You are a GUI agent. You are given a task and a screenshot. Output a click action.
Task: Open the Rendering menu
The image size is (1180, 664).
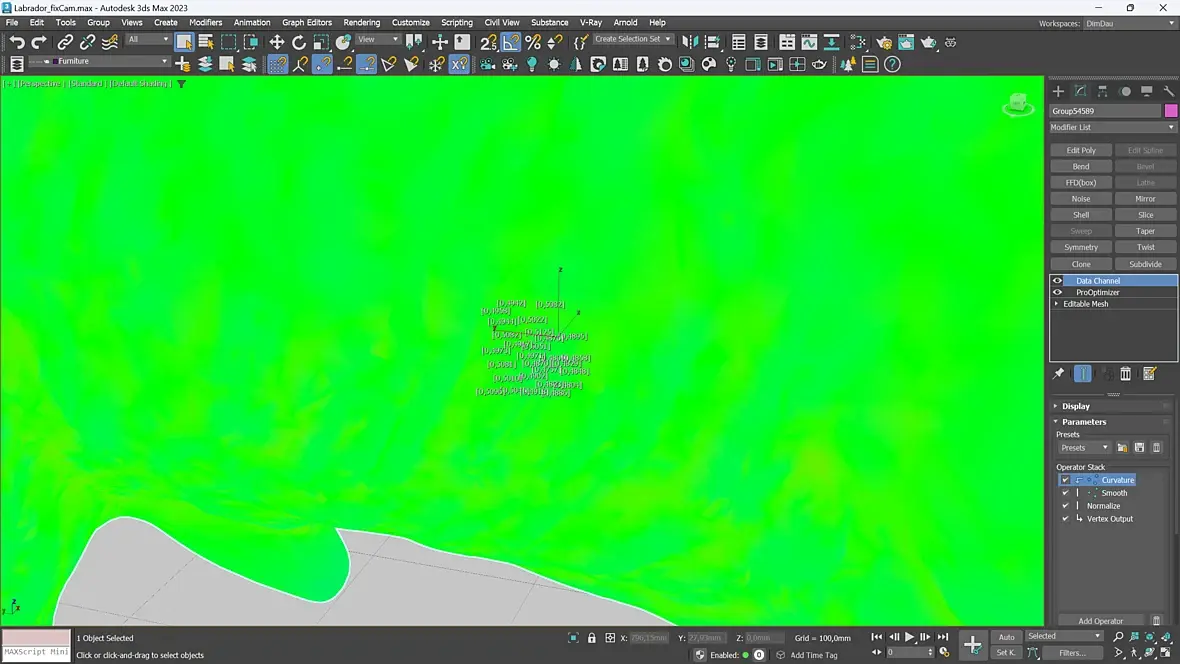click(361, 23)
